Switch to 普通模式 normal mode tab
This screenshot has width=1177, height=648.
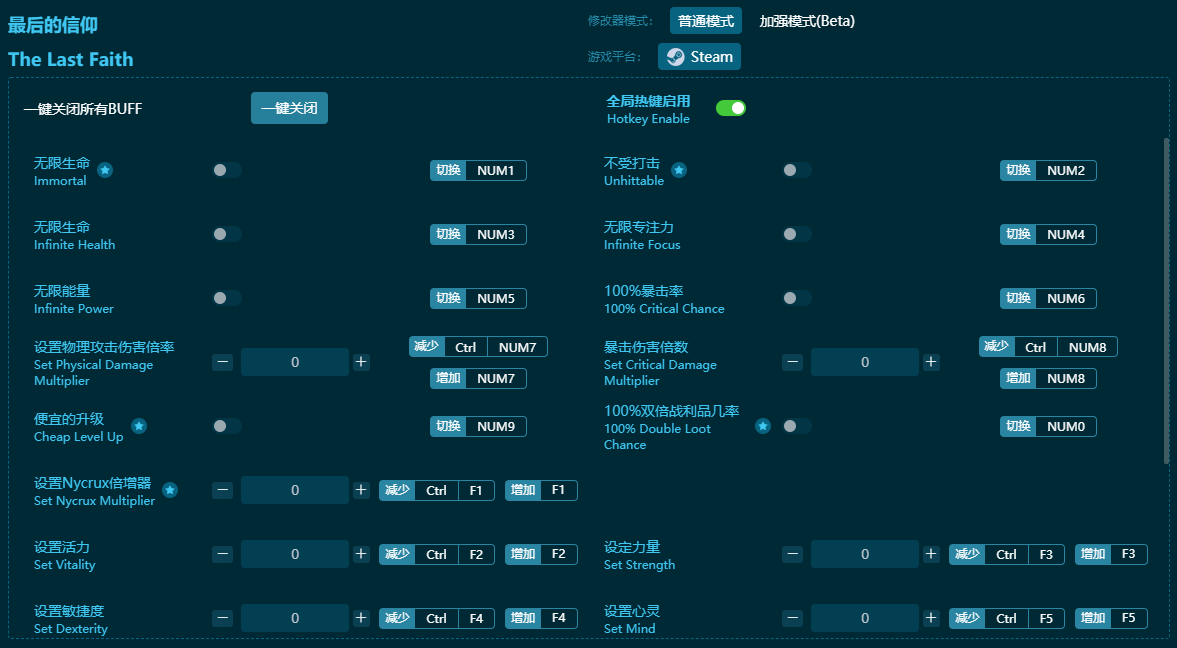[706, 21]
